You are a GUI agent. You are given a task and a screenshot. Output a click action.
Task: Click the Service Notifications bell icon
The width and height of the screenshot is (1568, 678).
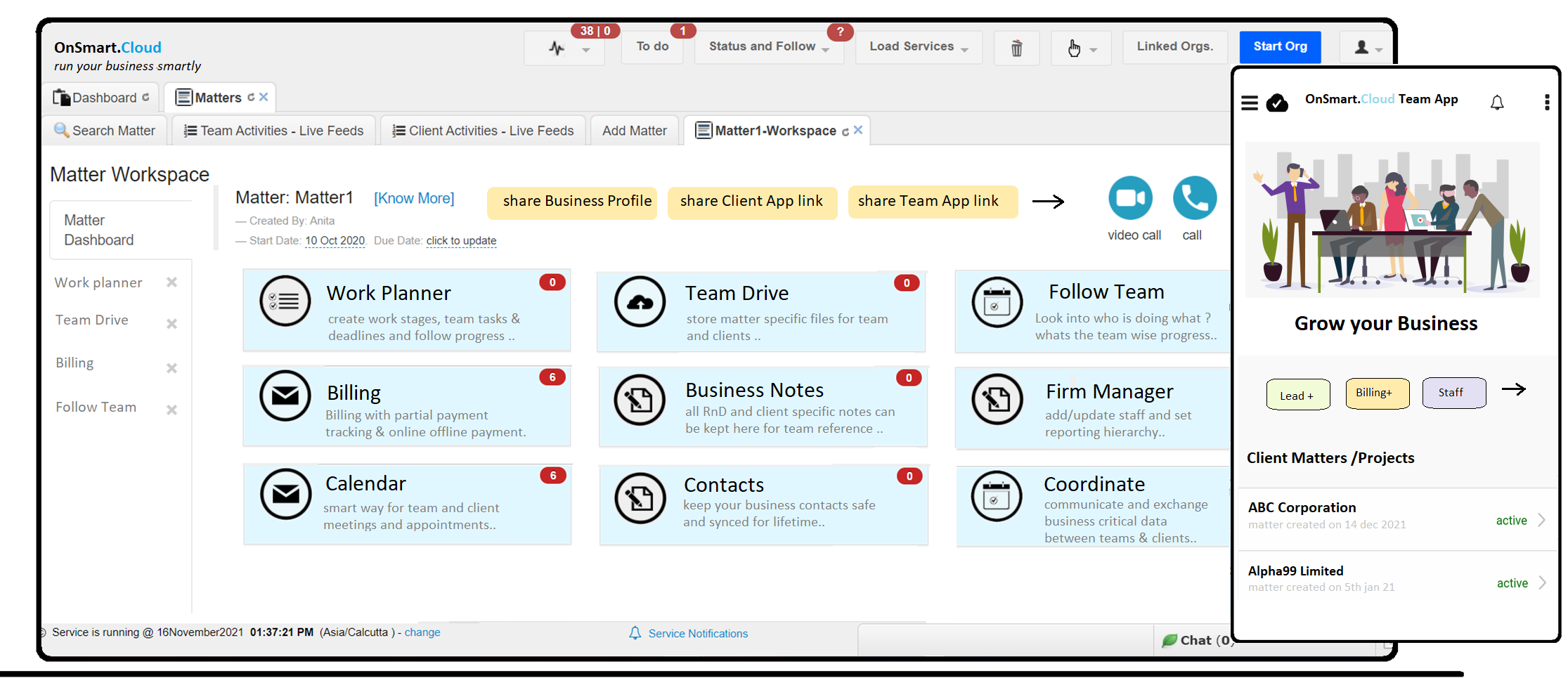635,633
